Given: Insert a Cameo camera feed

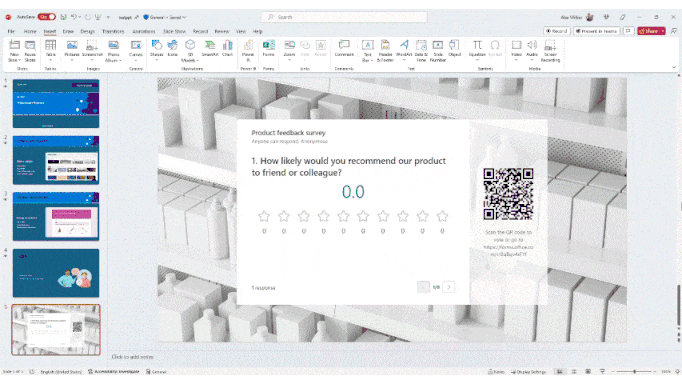Looking at the screenshot, I should pos(136,50).
